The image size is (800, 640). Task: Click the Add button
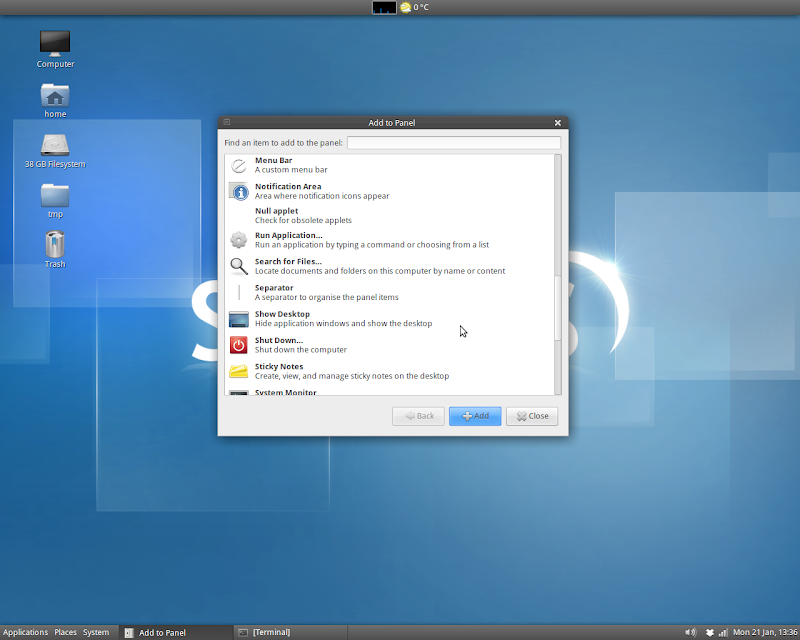click(x=475, y=416)
